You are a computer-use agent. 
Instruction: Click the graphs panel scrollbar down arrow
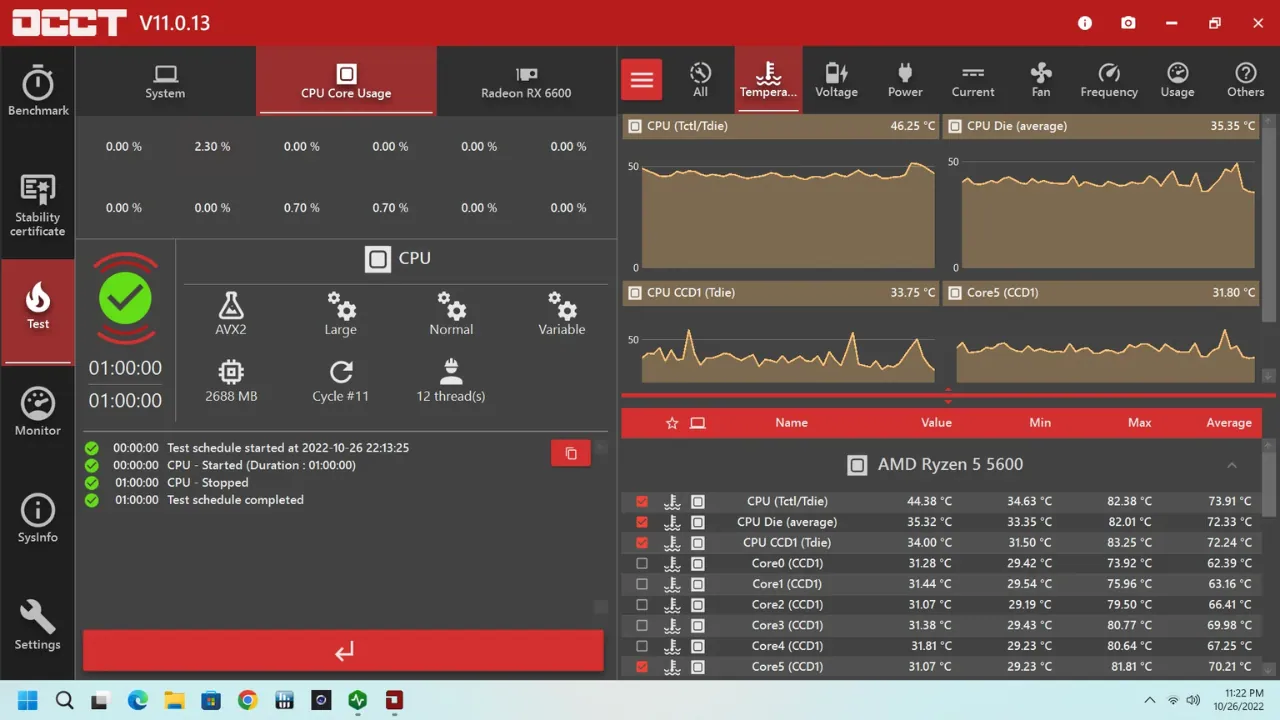[1269, 376]
